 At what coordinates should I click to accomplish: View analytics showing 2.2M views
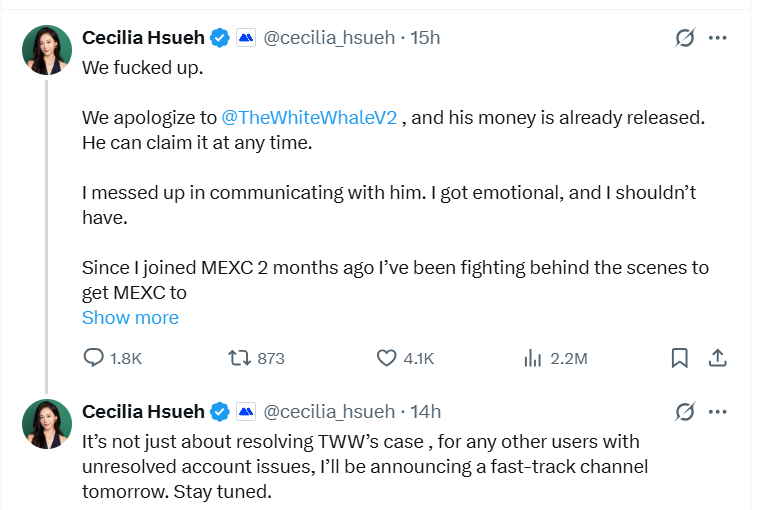pyautogui.click(x=533, y=358)
